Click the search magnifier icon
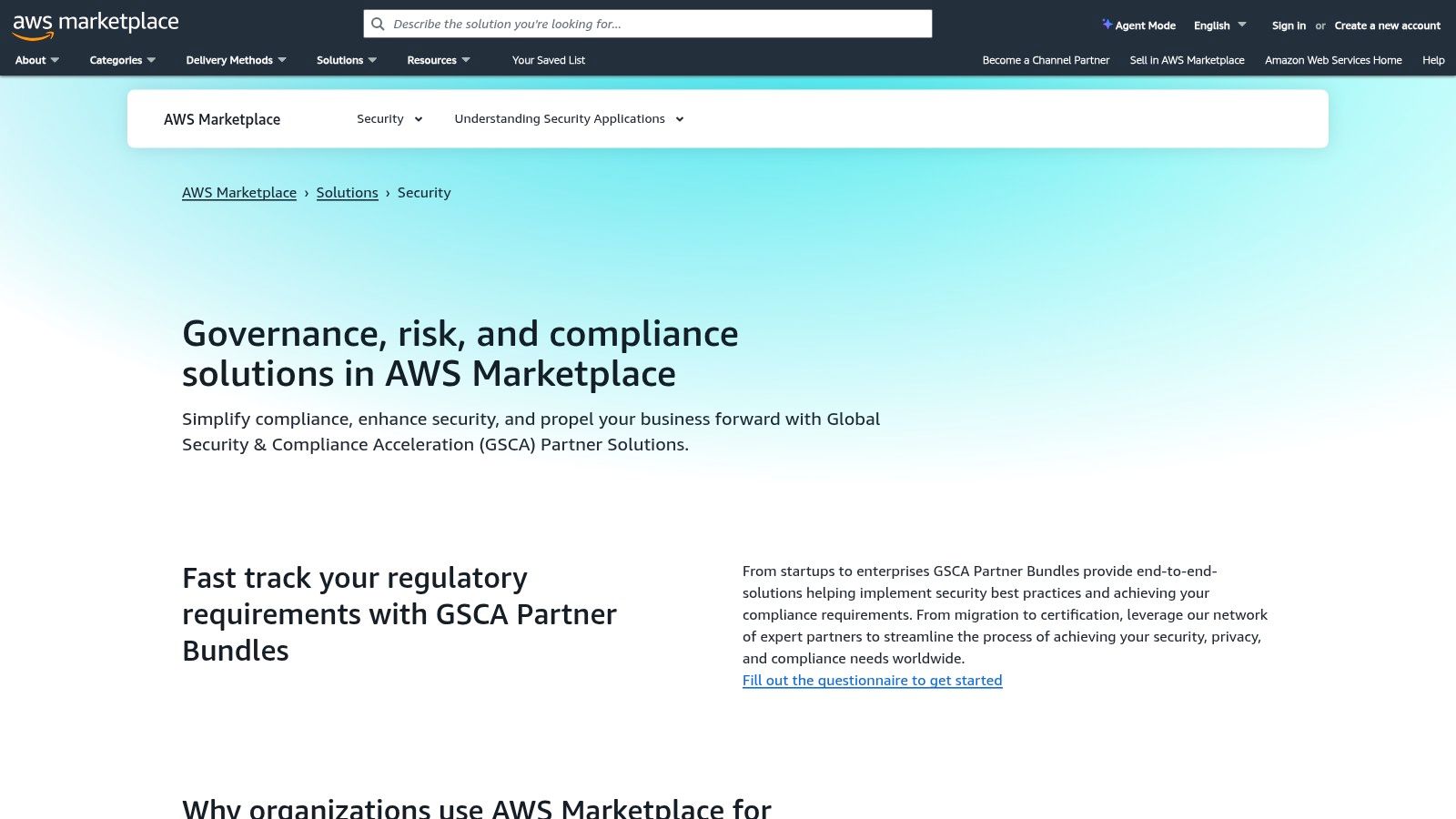1456x819 pixels. point(378,24)
